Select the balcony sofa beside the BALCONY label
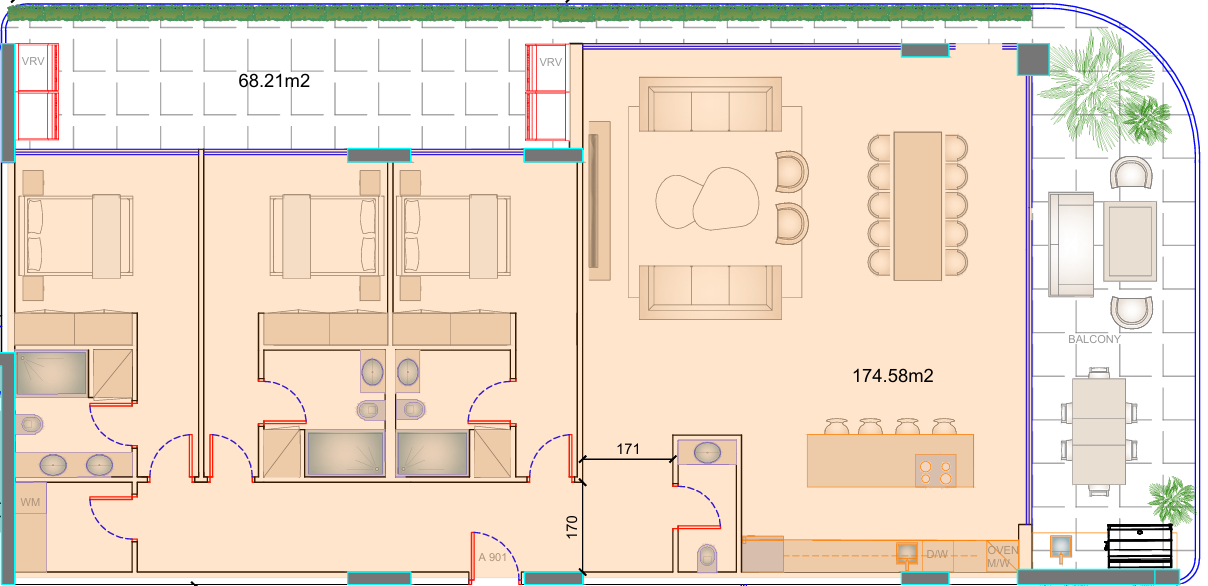The image size is (1208, 586). click(1069, 244)
